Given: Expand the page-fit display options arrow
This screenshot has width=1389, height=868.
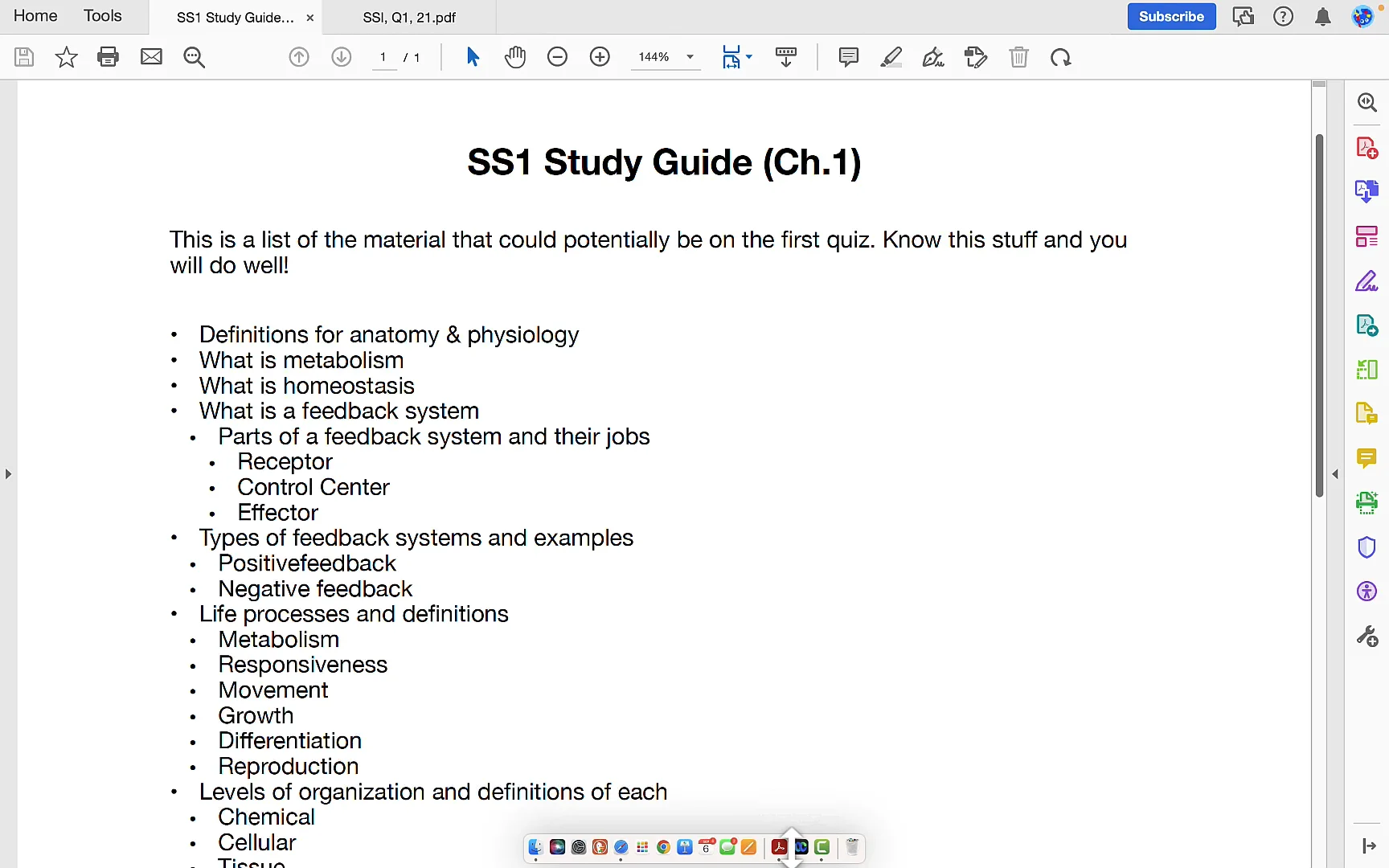Looking at the screenshot, I should (749, 56).
